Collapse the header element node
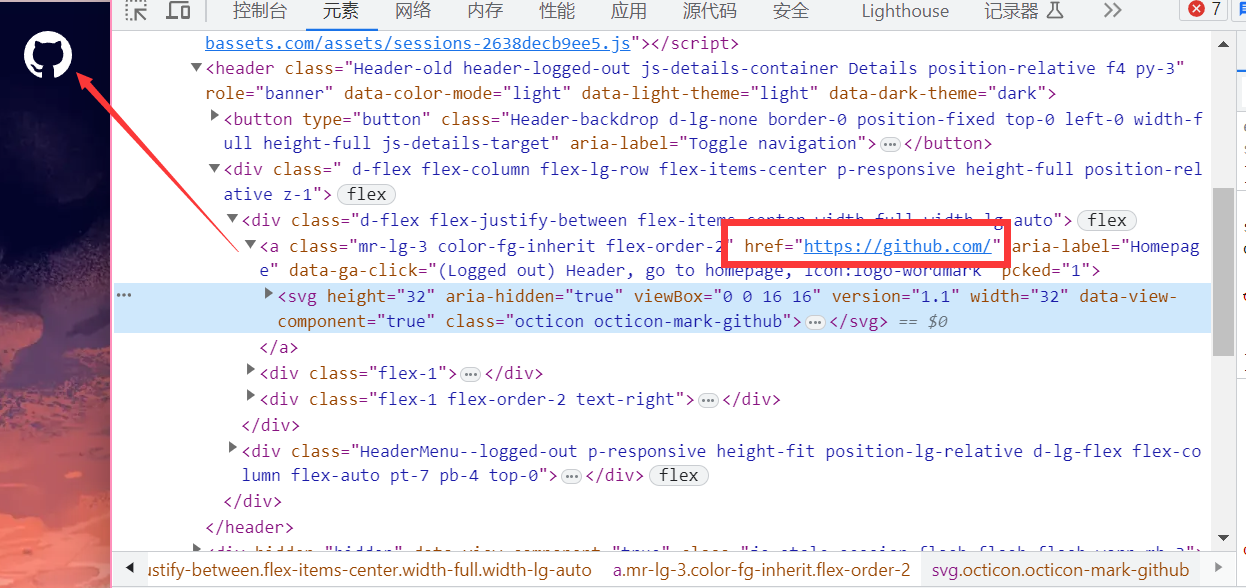Screen dimensions: 1246x588 [x=196, y=68]
